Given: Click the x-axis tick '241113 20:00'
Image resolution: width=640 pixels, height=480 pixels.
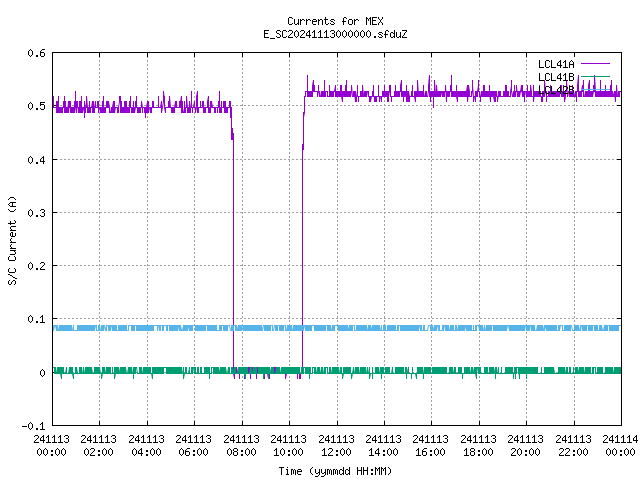Looking at the screenshot, I should click(x=525, y=446).
